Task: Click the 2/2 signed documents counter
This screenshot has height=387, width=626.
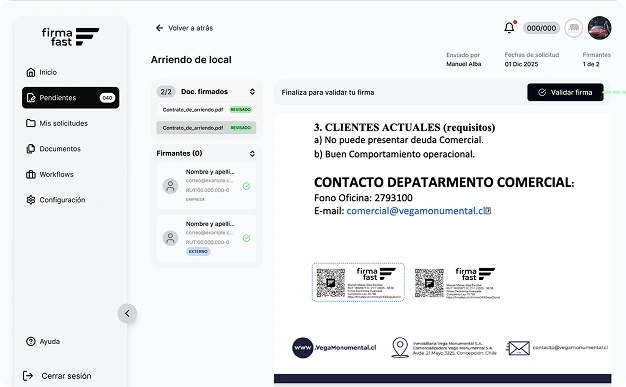Action: click(x=166, y=92)
